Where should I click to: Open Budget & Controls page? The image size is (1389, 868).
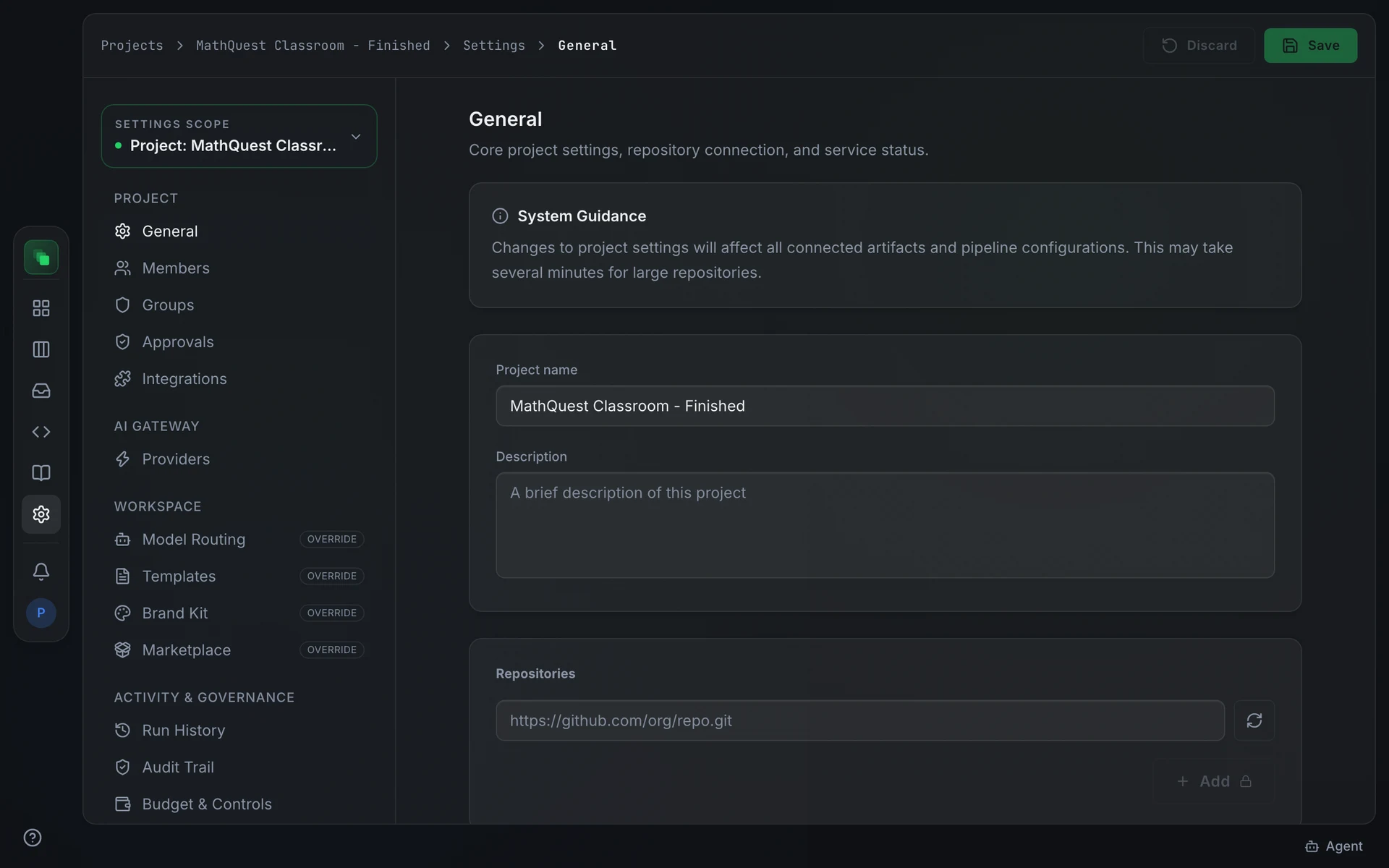239,804
